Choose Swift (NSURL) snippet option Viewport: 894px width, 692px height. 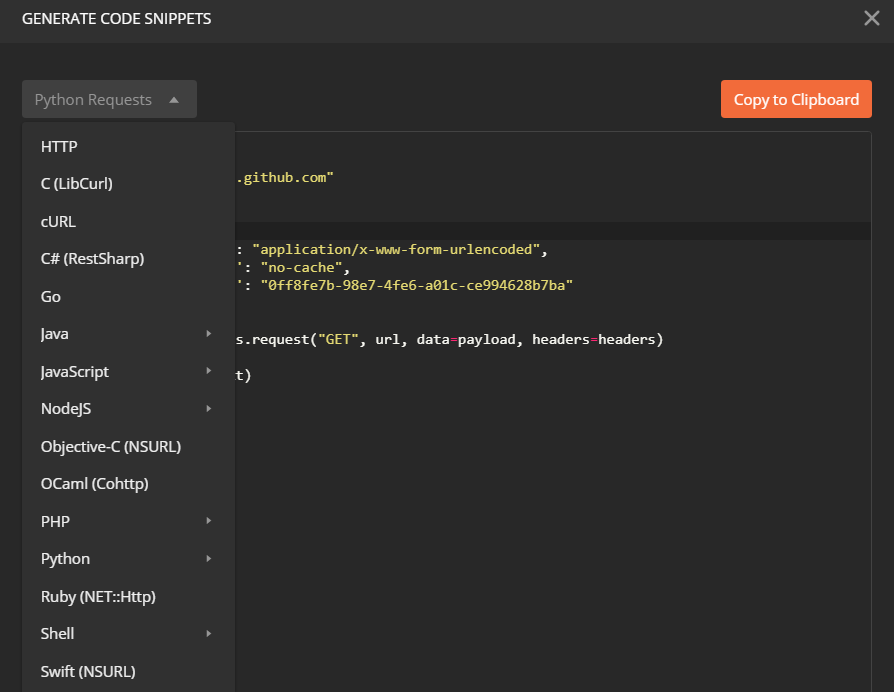point(128,671)
